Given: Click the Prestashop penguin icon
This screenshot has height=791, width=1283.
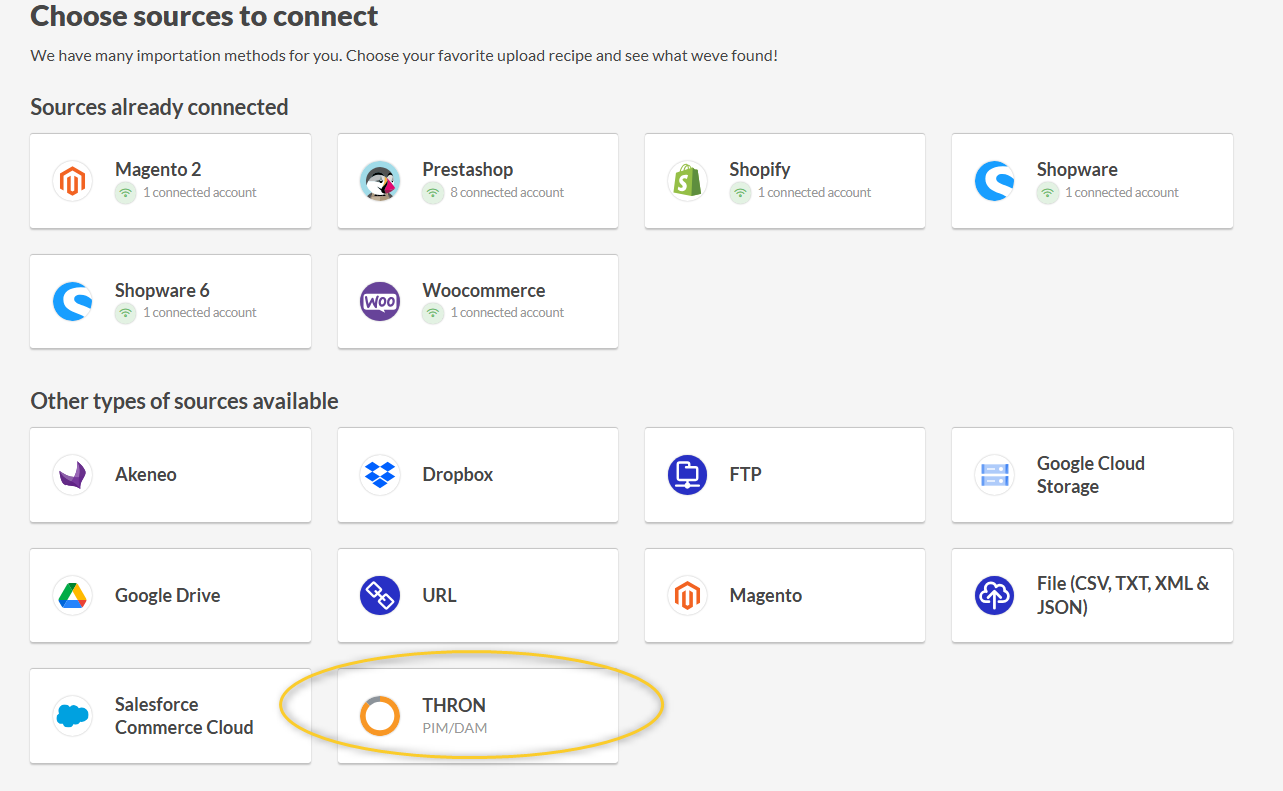Looking at the screenshot, I should click(x=380, y=181).
